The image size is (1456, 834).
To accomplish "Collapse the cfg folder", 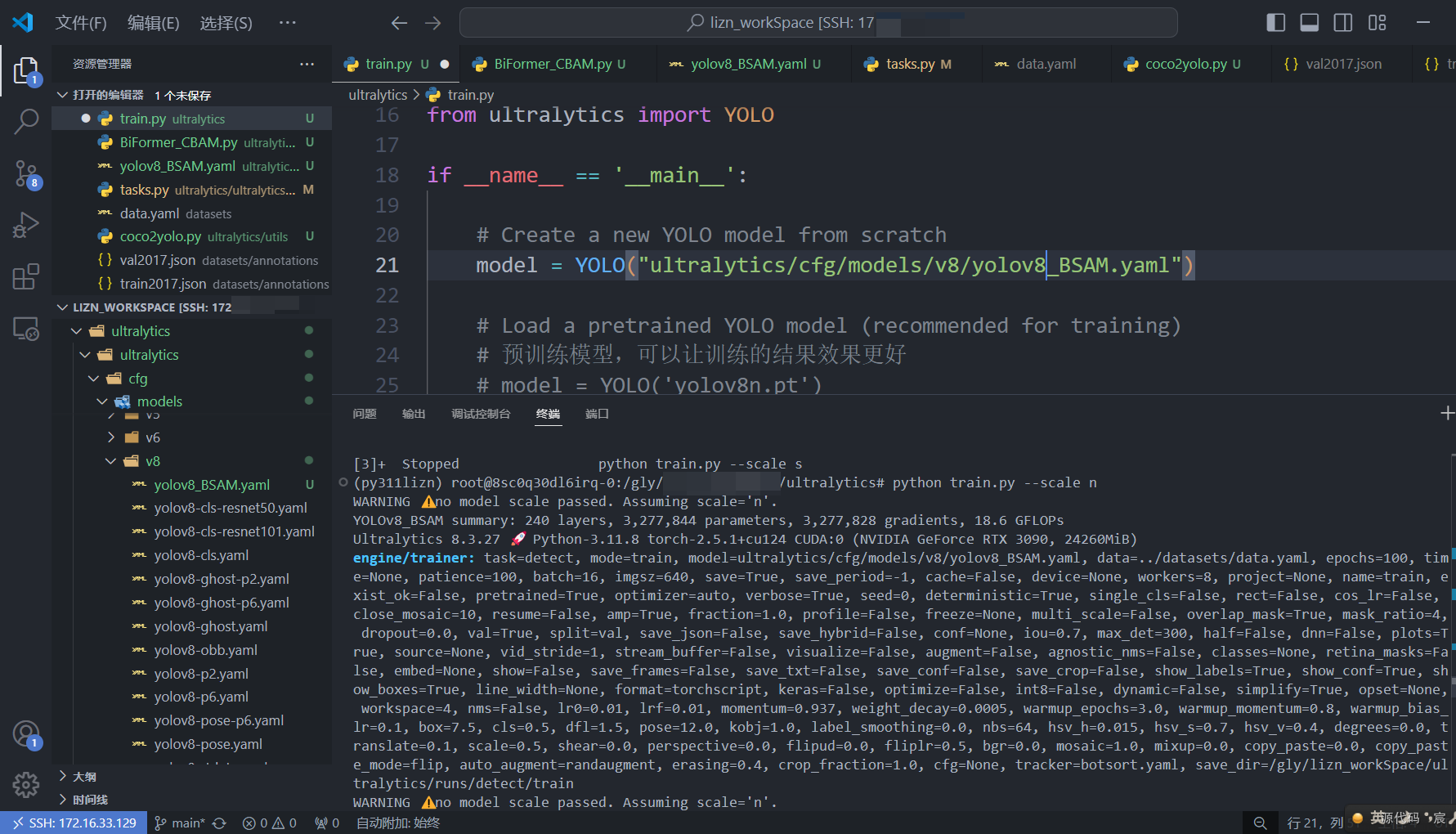I will [x=93, y=379].
